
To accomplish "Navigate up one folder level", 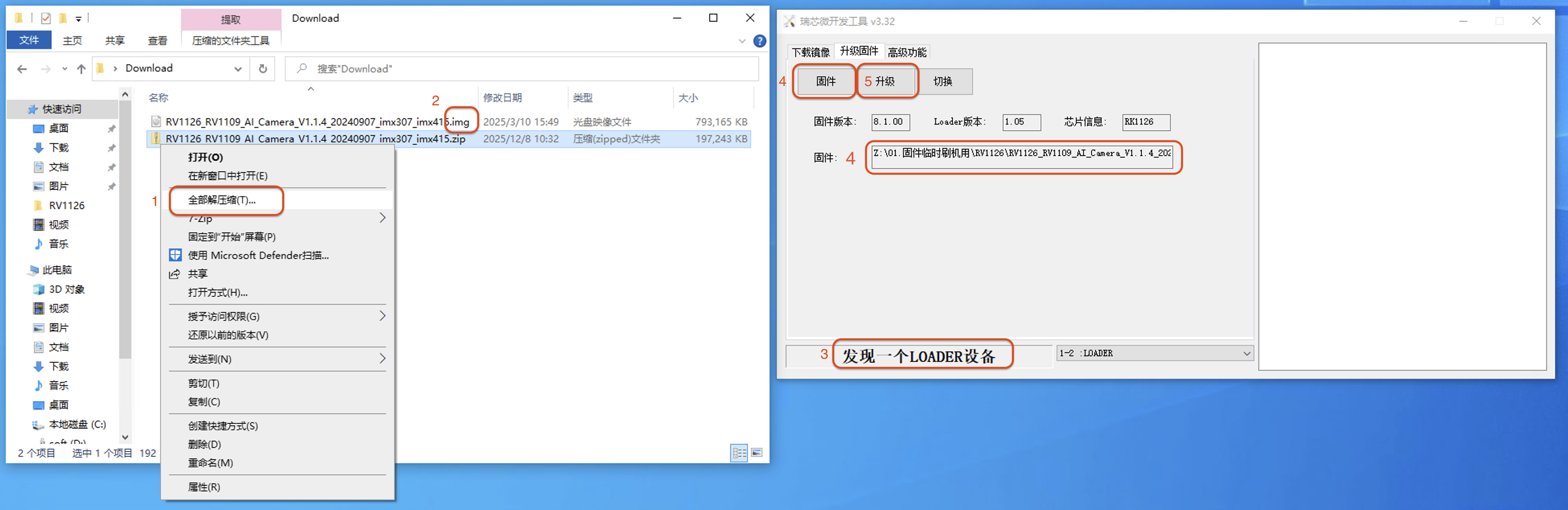I will point(81,69).
